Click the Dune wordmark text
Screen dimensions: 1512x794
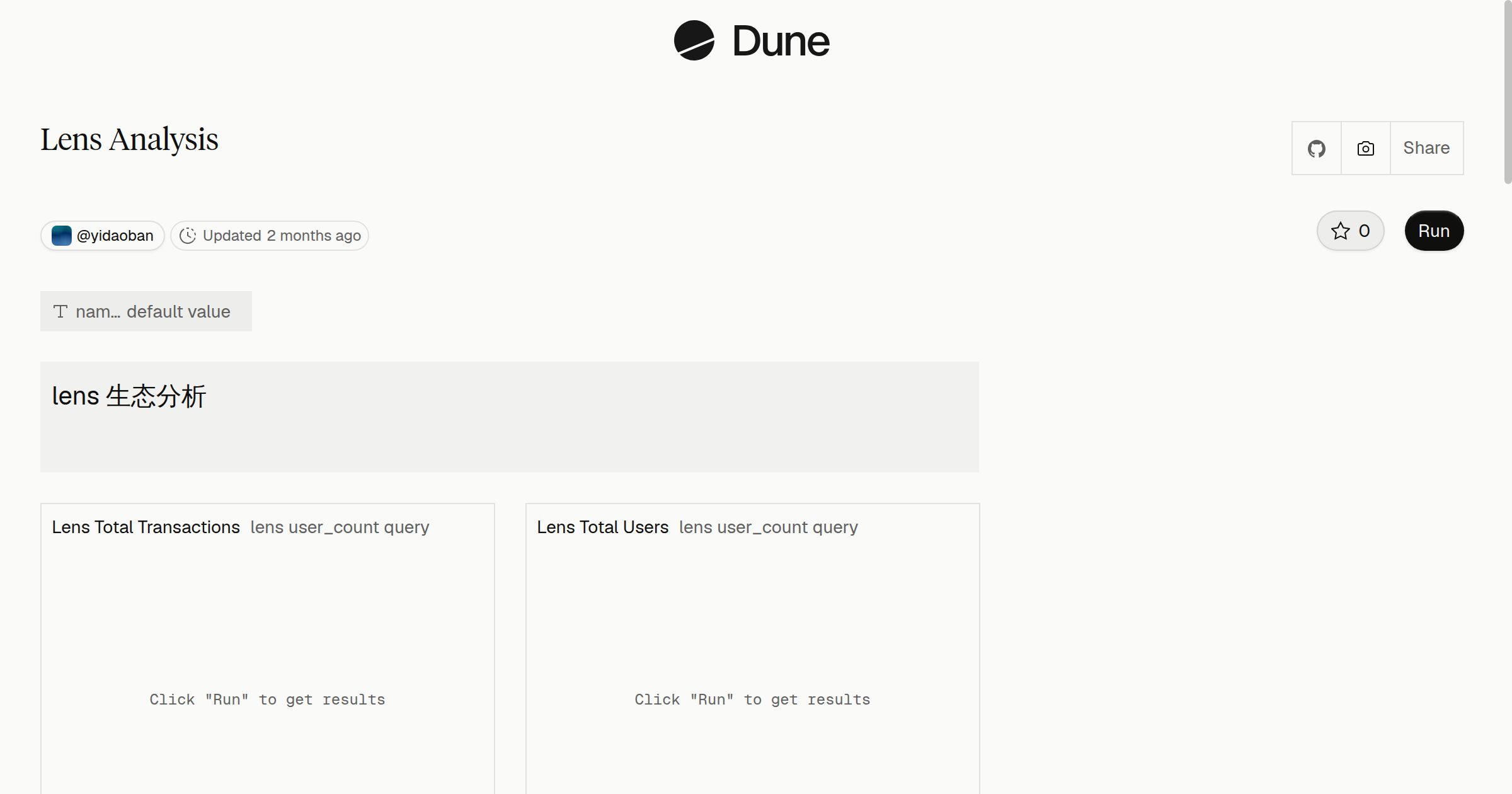(781, 41)
